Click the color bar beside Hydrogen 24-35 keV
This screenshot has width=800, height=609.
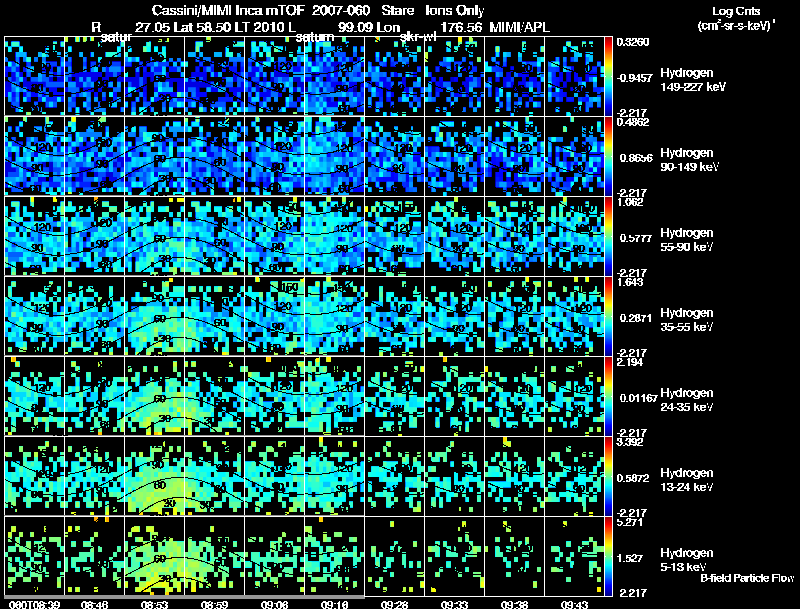(608, 396)
